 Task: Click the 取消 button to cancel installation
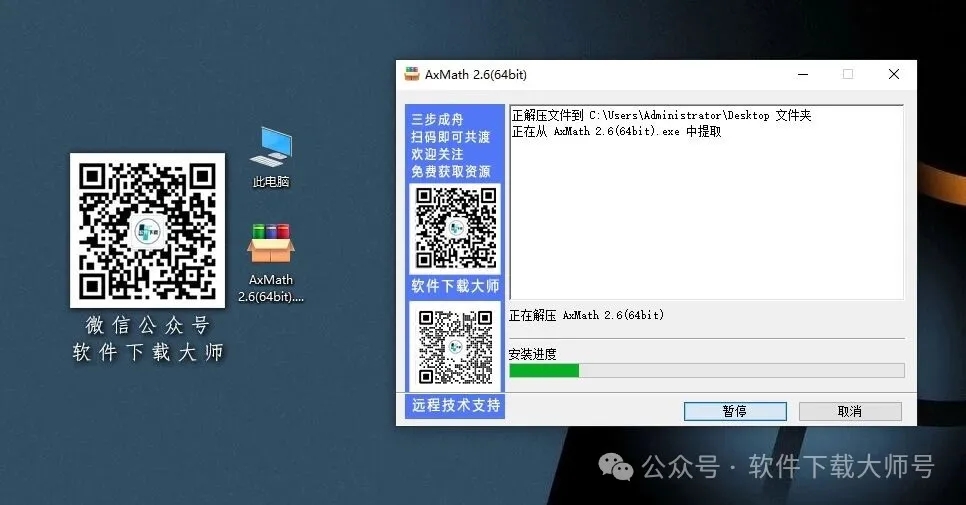(850, 411)
